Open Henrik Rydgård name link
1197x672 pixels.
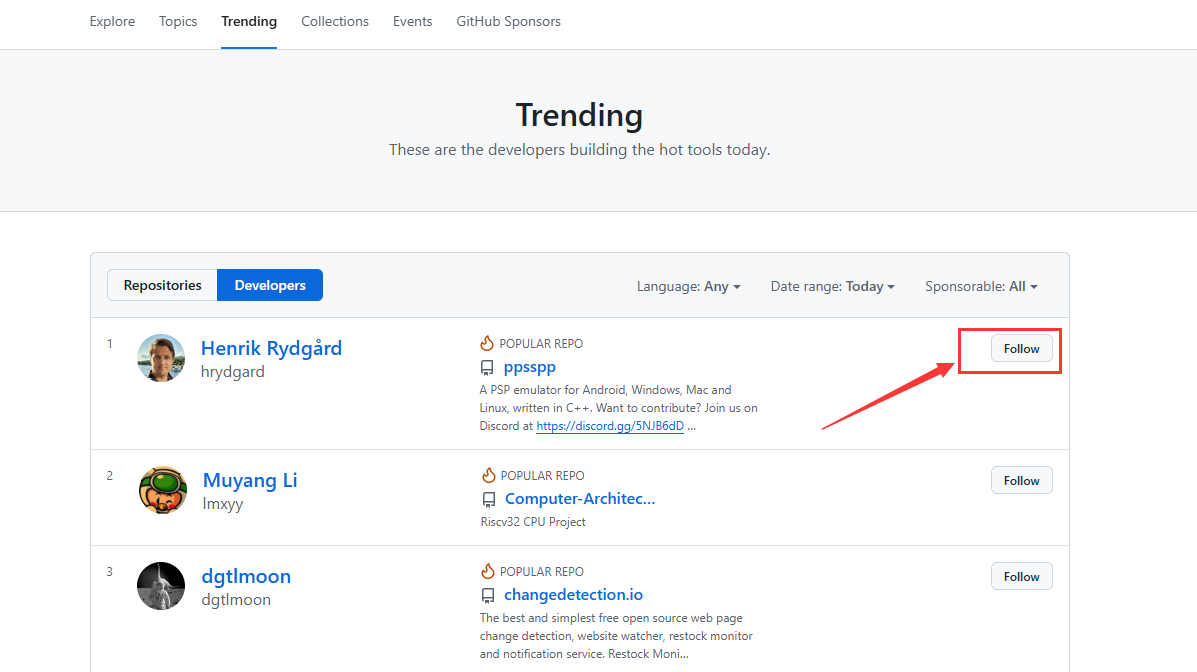271,348
